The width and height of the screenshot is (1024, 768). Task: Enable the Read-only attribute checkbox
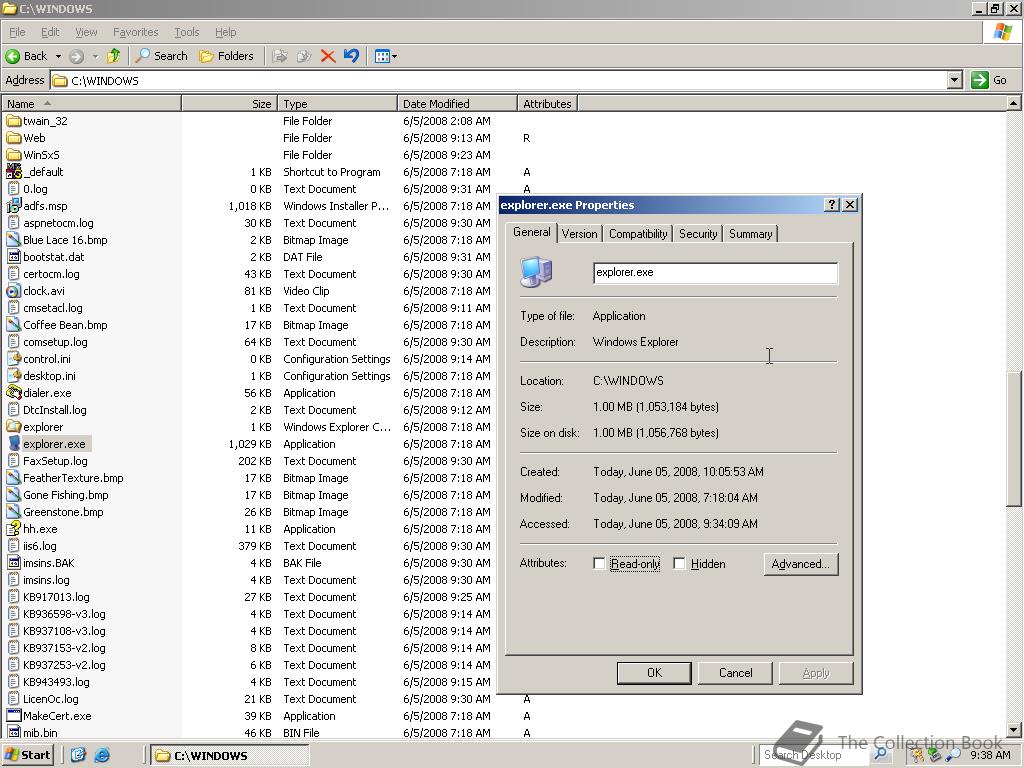pyautogui.click(x=599, y=564)
